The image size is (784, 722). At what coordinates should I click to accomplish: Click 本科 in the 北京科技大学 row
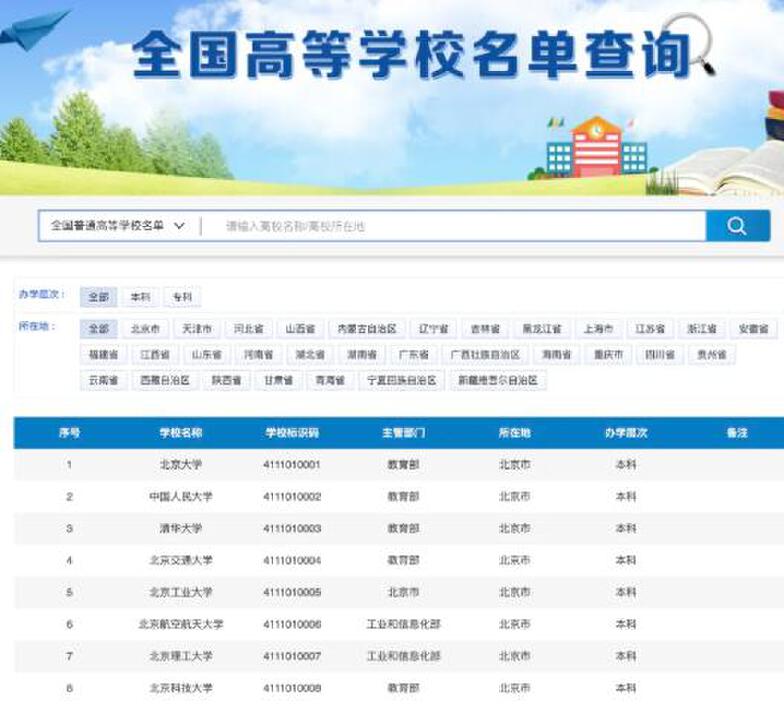(x=626, y=688)
